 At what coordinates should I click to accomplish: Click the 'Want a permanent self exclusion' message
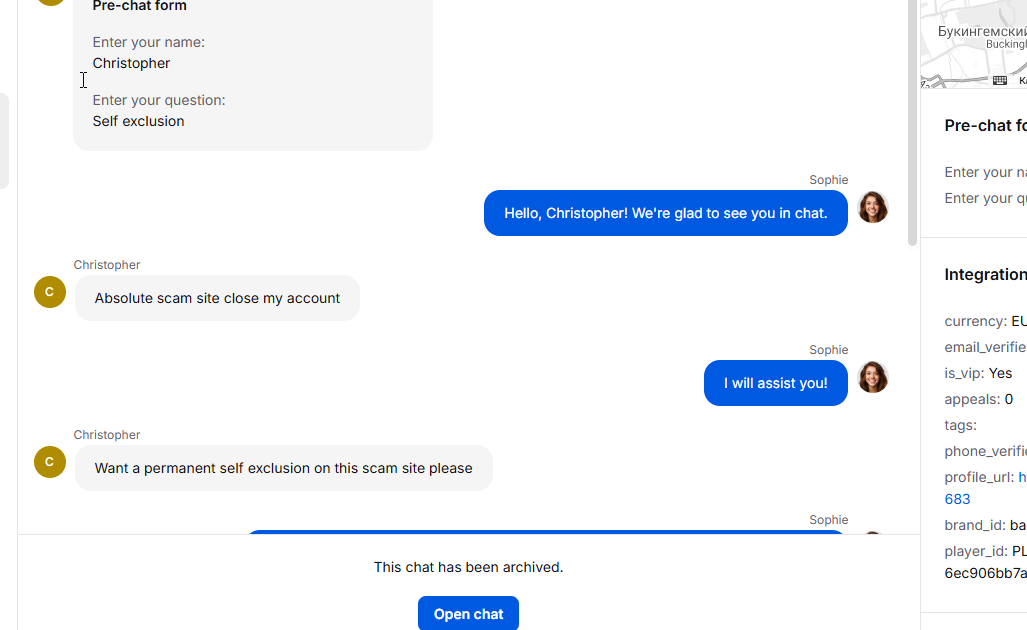284,468
